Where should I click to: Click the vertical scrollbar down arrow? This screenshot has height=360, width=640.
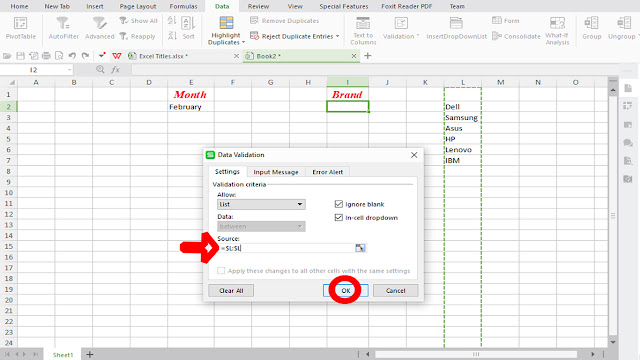click(613, 342)
